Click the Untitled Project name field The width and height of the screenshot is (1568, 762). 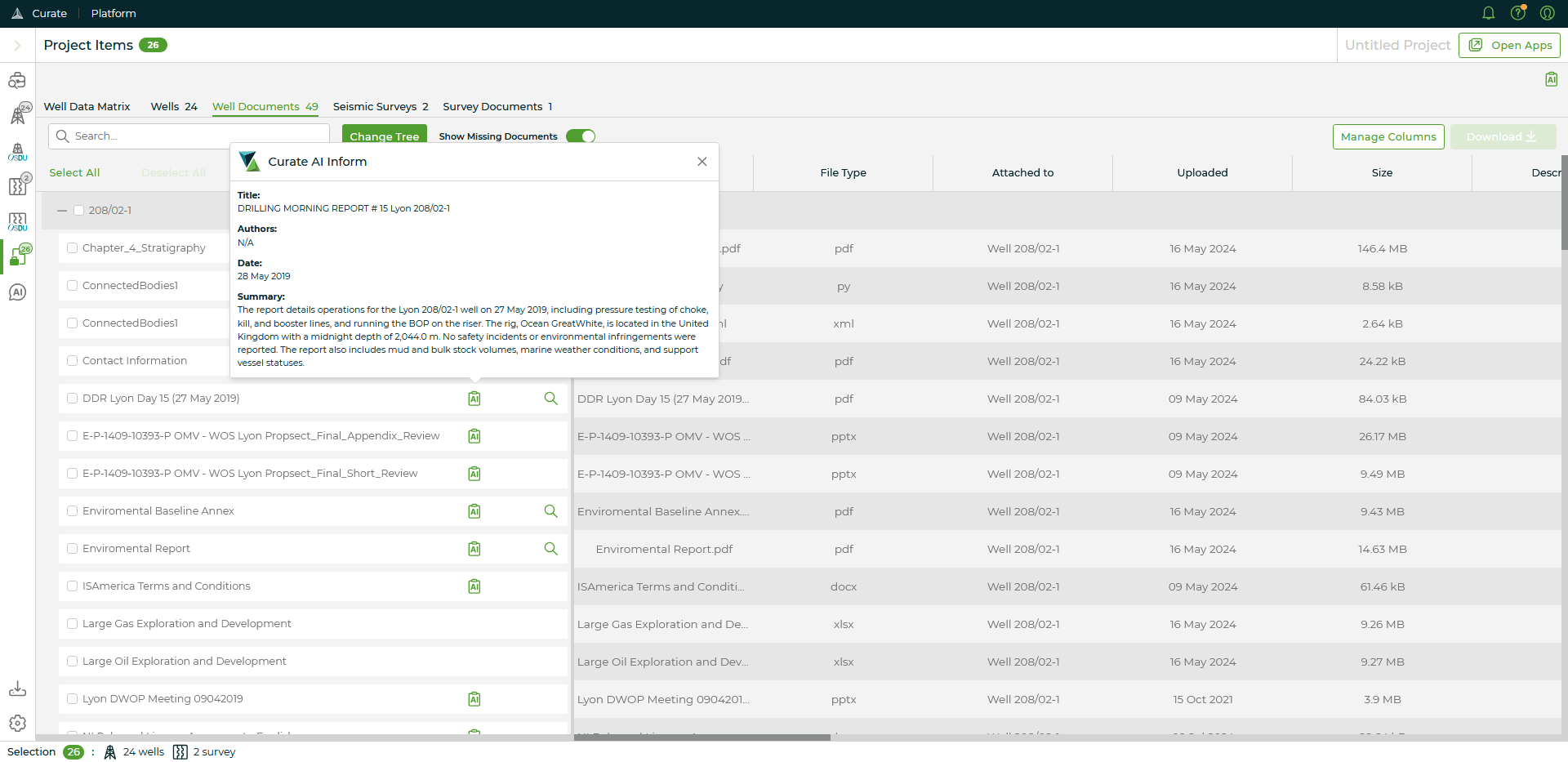click(x=1397, y=45)
